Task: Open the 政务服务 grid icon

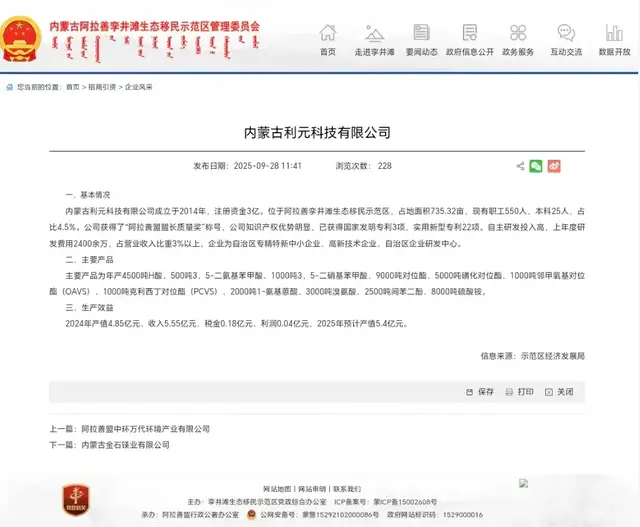Action: [518, 32]
